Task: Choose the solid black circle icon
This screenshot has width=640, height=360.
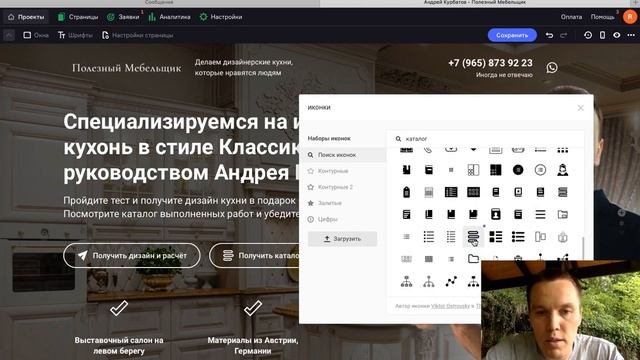Action: tap(518, 170)
